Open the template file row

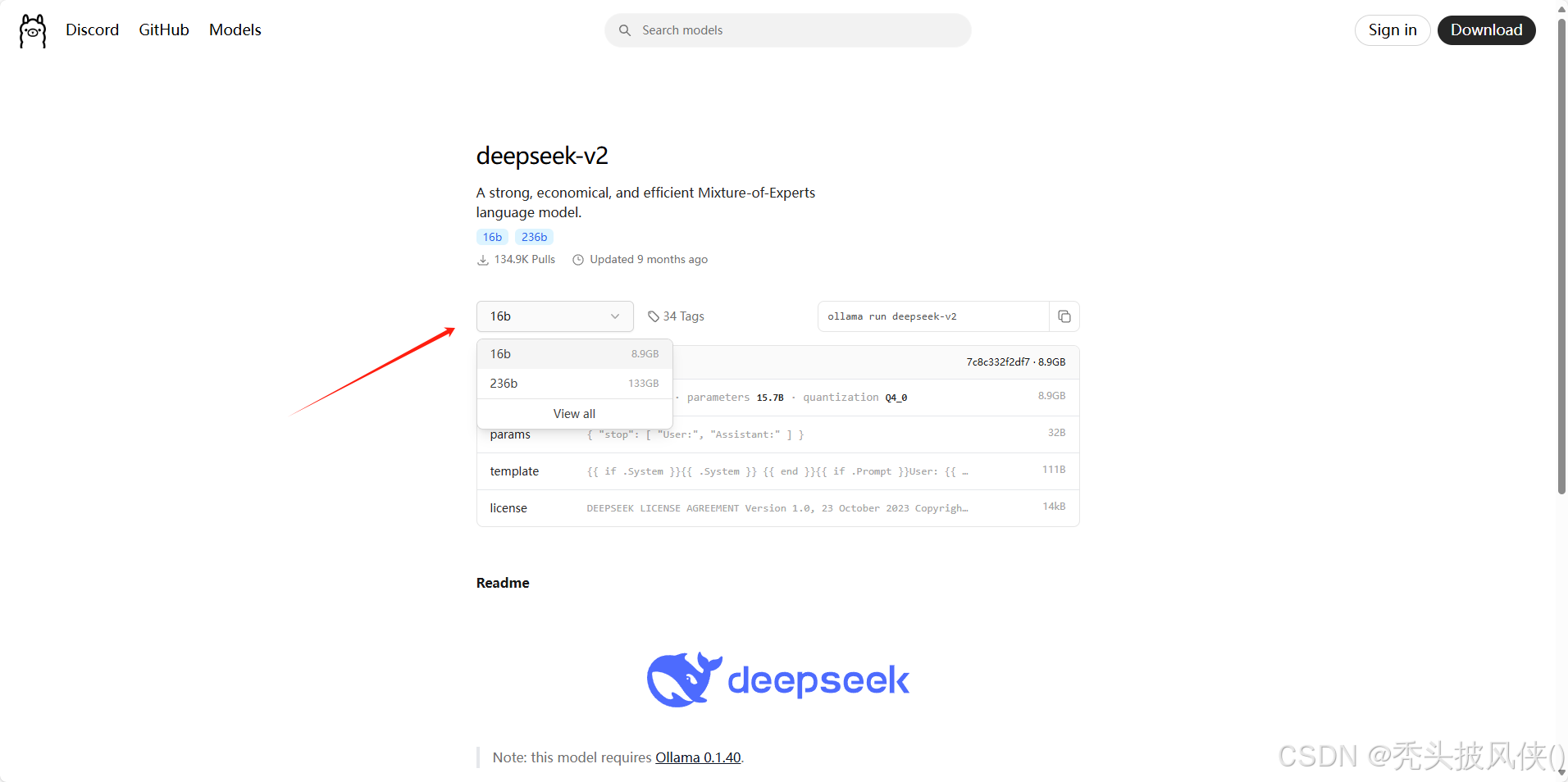pos(777,471)
